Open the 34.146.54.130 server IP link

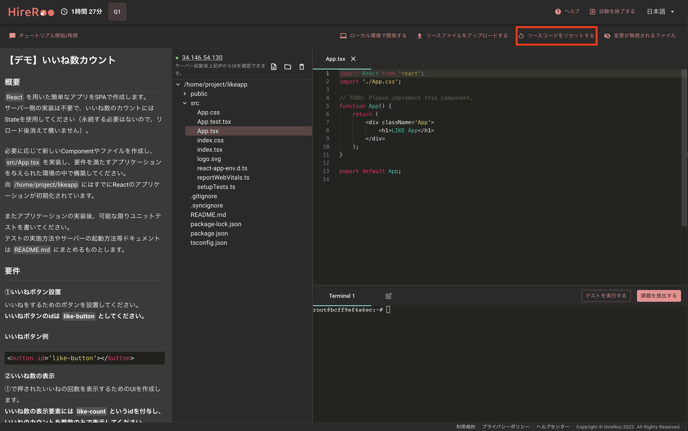point(202,57)
